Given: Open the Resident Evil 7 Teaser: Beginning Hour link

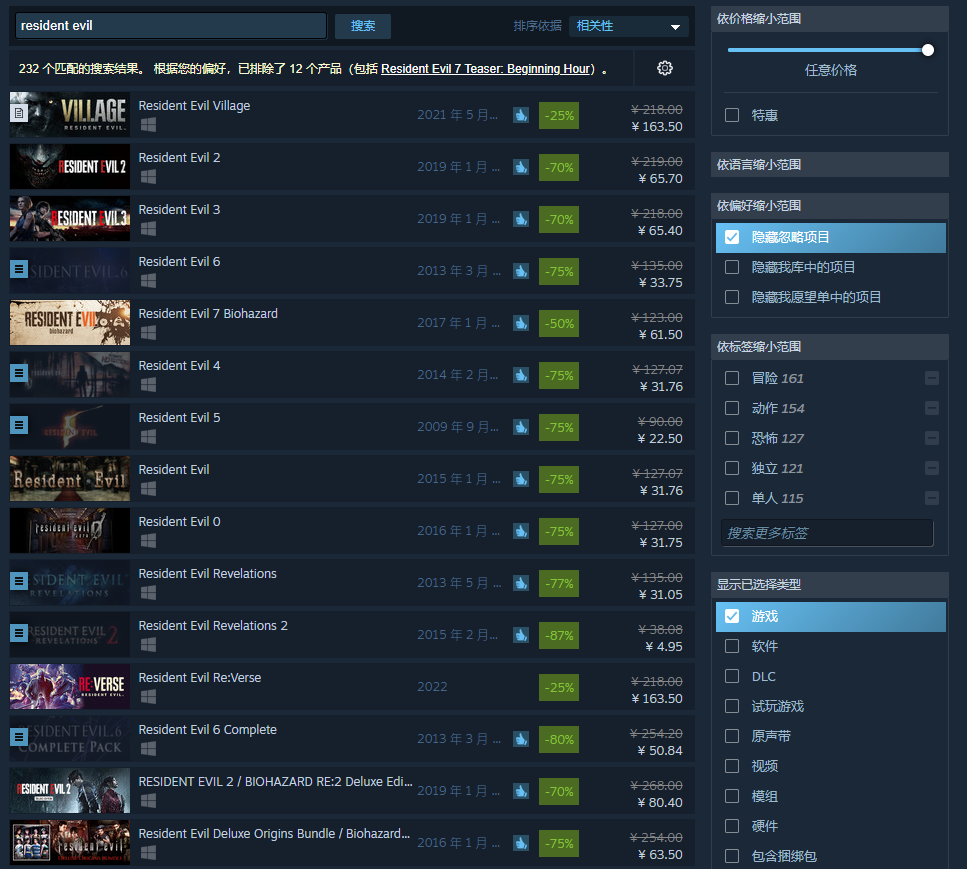Looking at the screenshot, I should point(485,68).
